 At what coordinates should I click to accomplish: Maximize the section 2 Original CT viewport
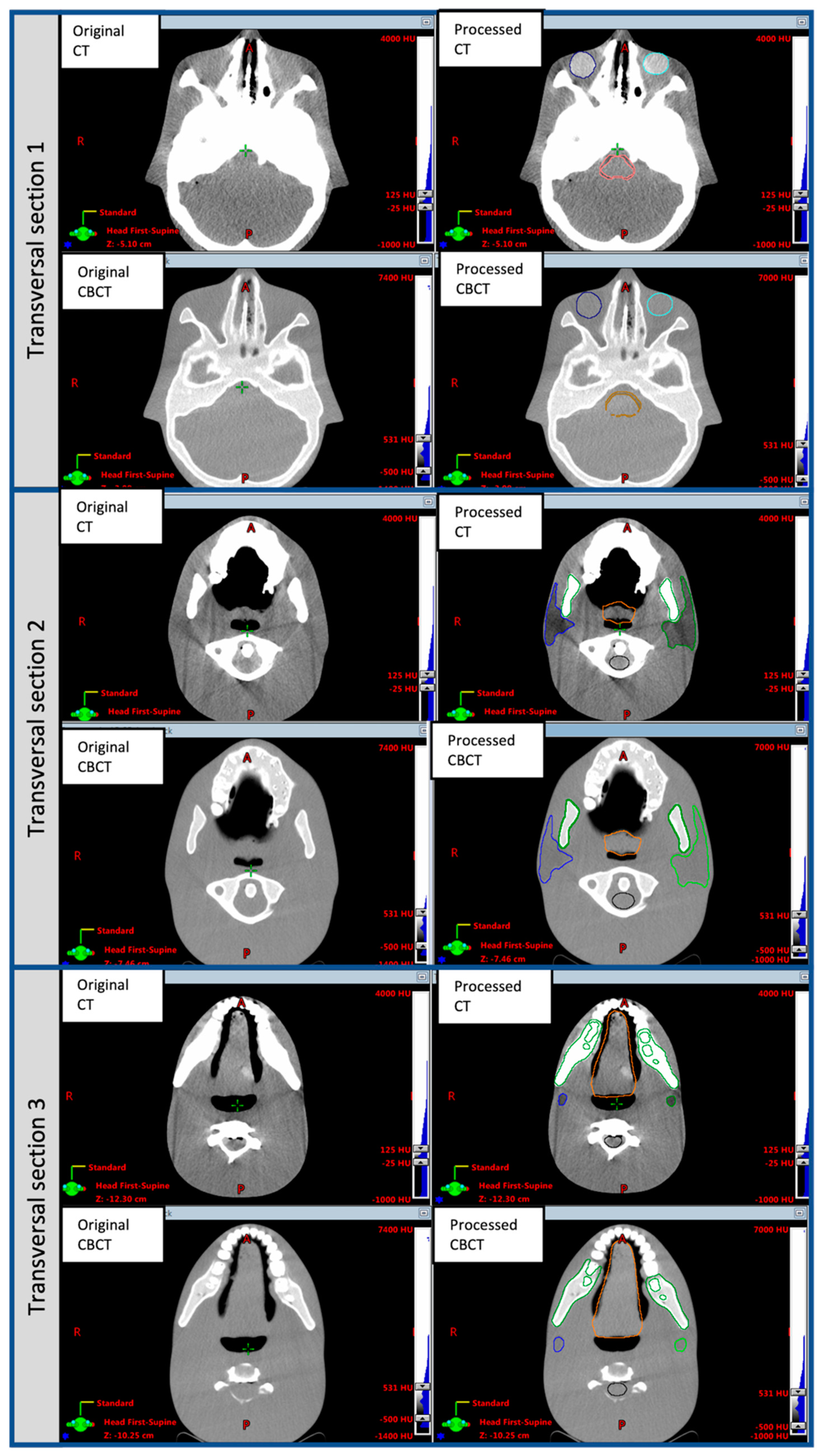pyautogui.click(x=428, y=501)
